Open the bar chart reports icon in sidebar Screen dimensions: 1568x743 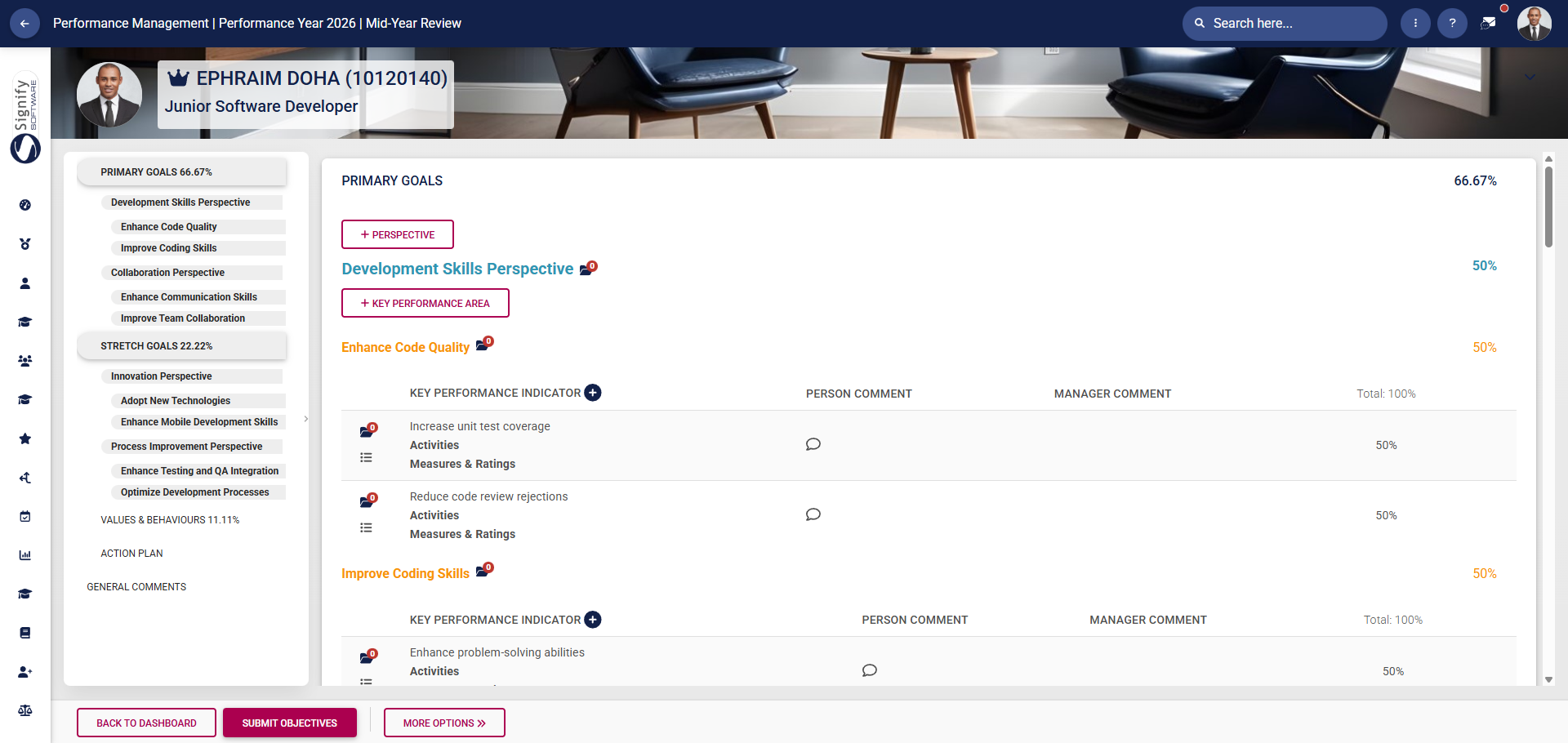[24, 554]
